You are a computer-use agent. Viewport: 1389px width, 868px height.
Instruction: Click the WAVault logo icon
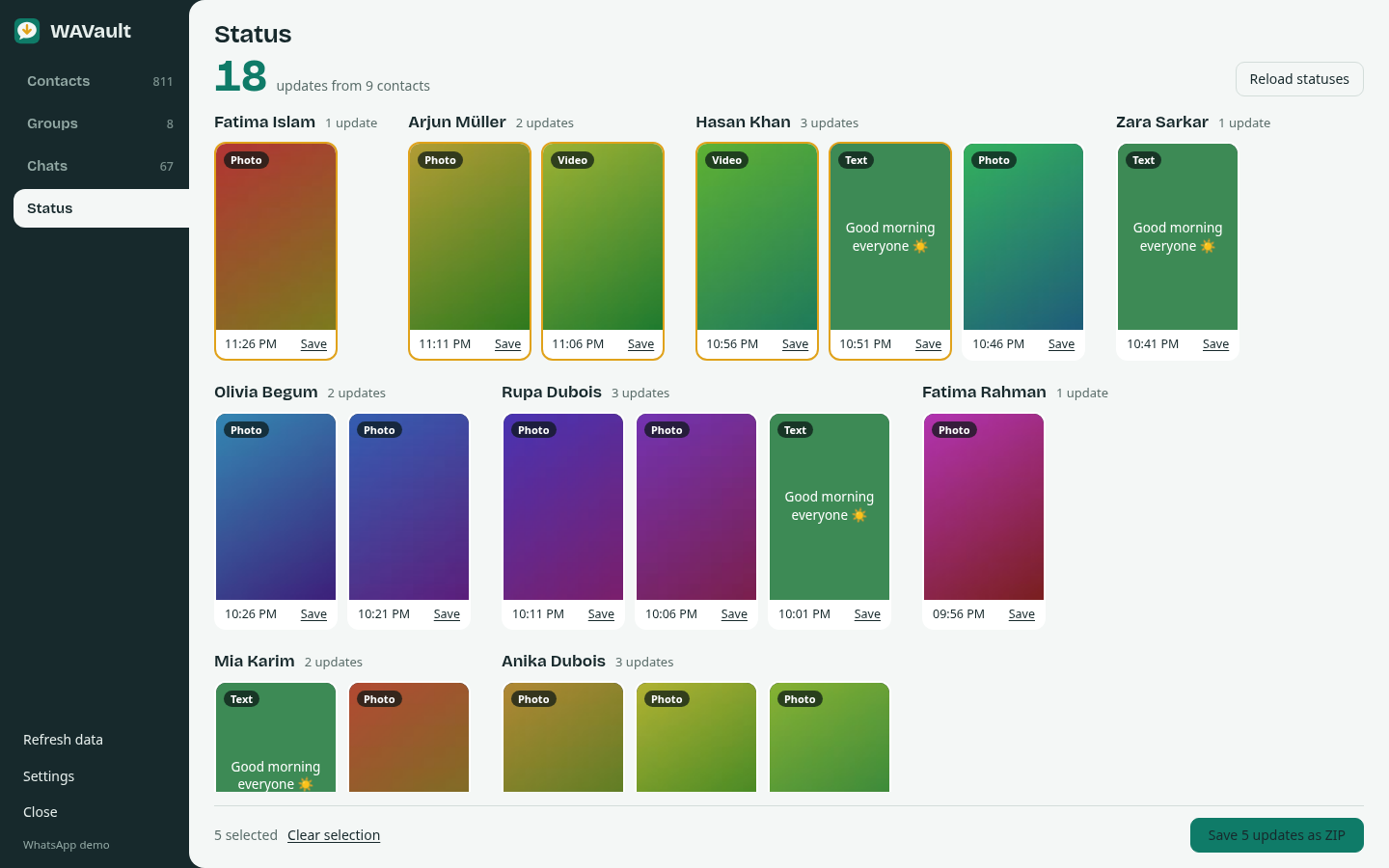[x=27, y=31]
